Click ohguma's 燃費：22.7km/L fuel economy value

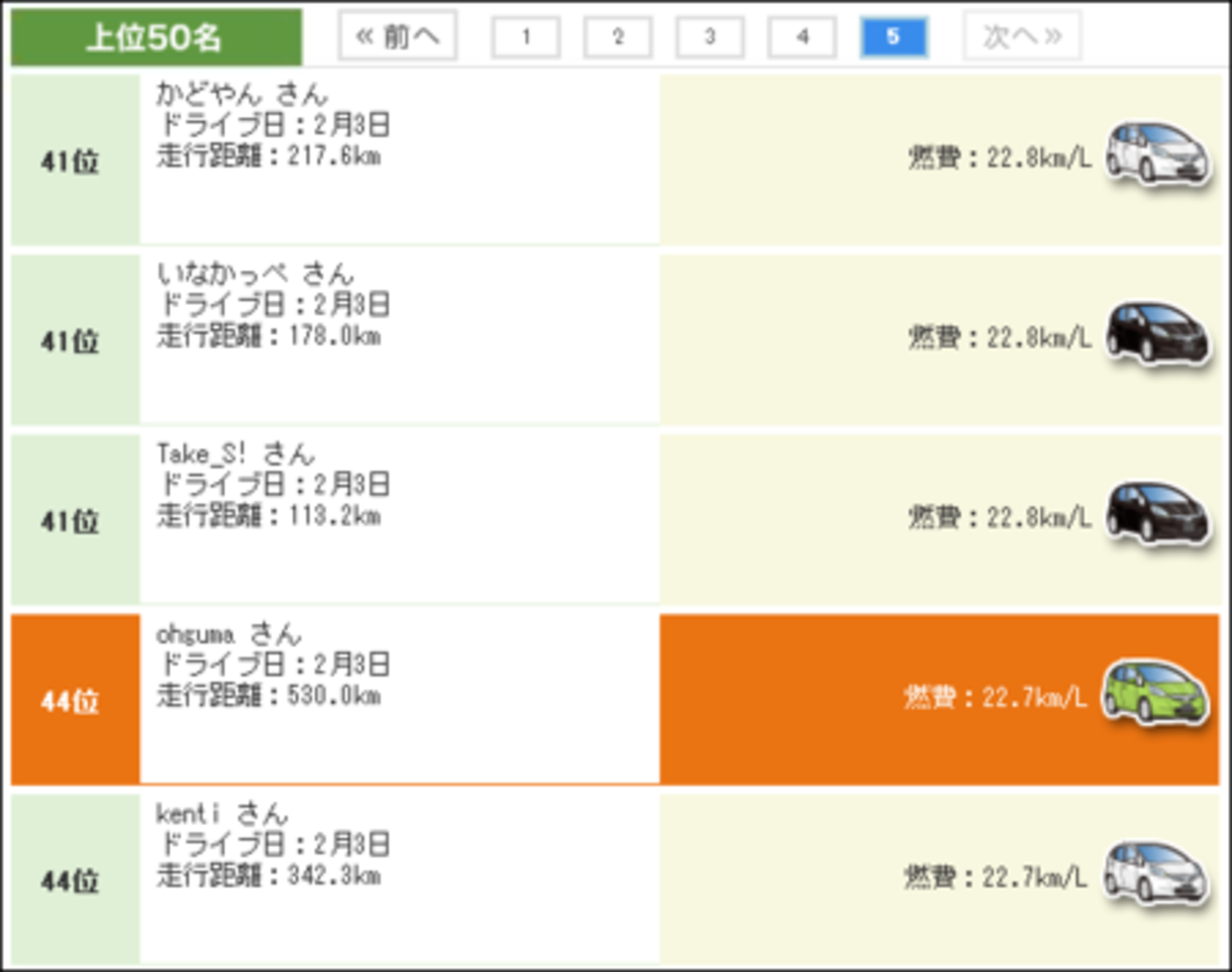tap(995, 698)
